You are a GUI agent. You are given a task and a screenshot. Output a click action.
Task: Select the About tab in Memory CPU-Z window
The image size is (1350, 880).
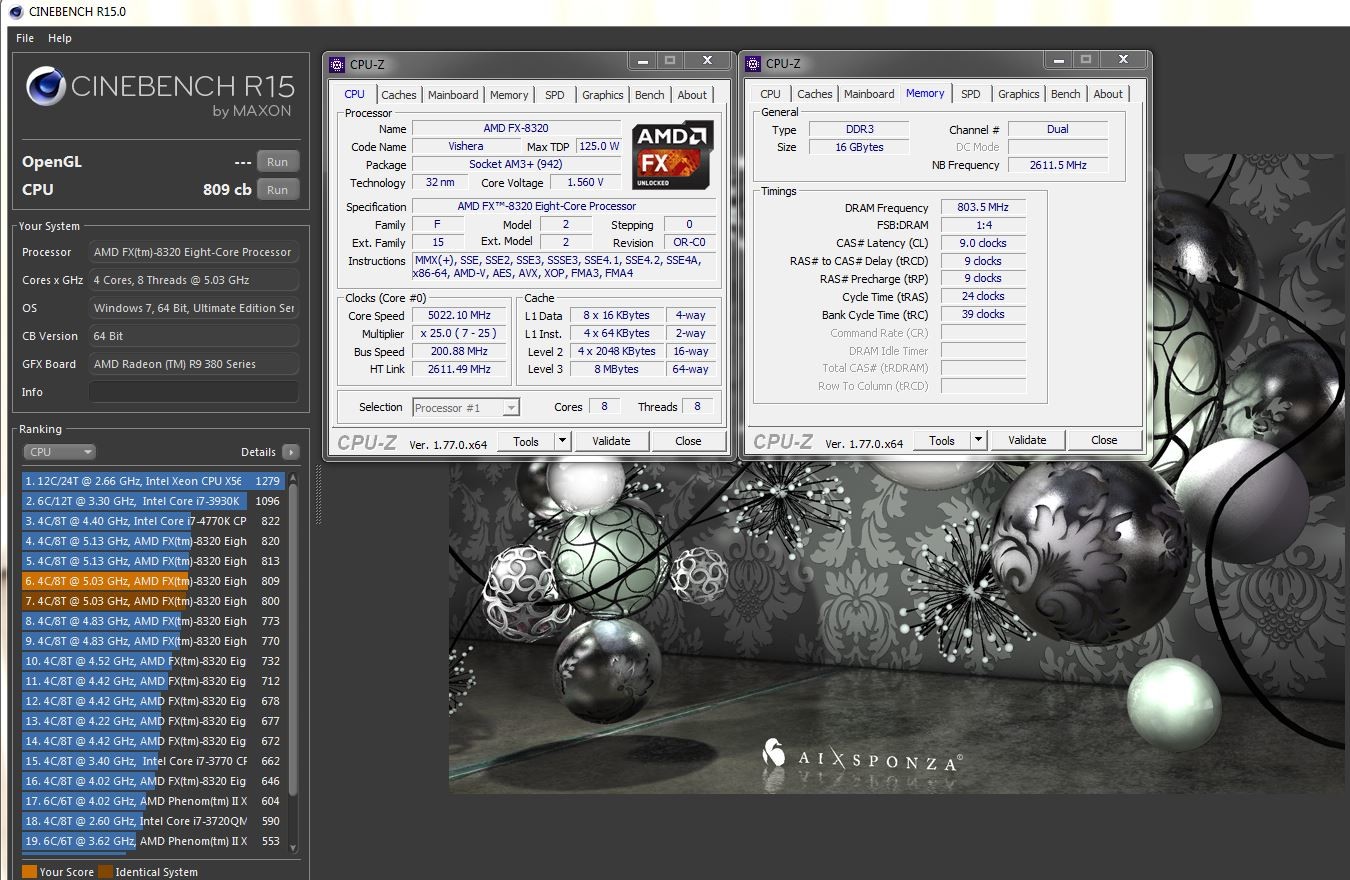[1108, 94]
